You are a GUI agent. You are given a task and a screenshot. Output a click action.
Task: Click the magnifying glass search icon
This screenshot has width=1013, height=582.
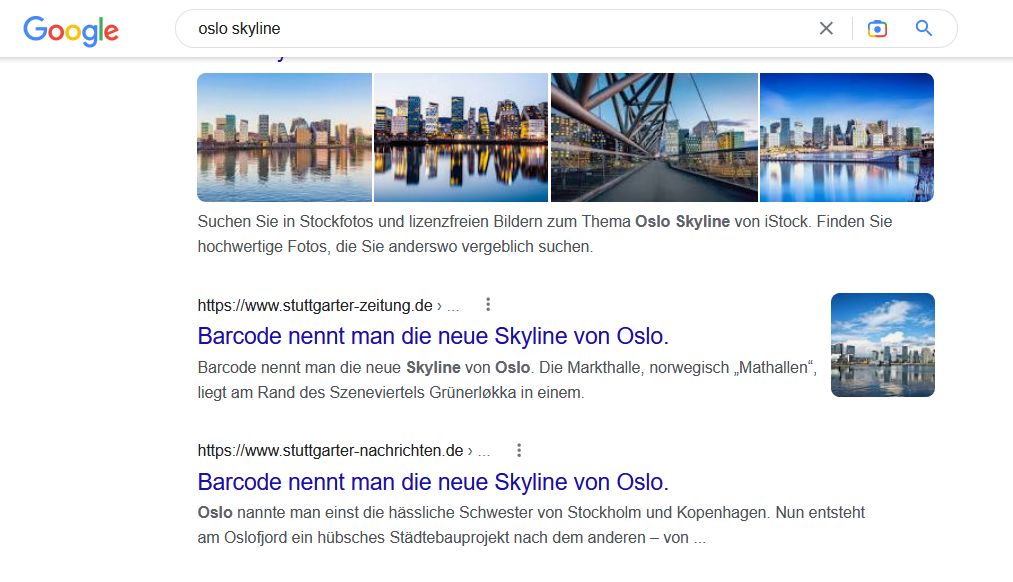click(924, 29)
